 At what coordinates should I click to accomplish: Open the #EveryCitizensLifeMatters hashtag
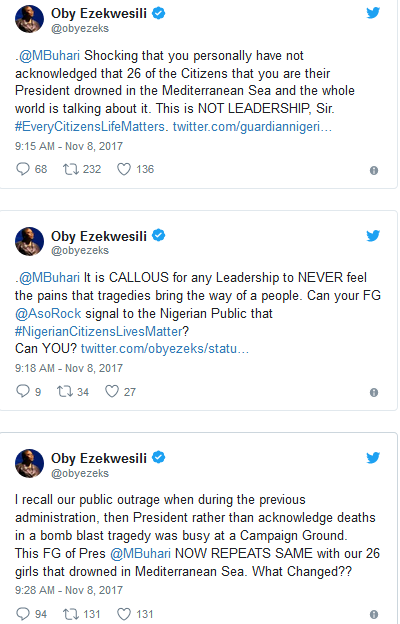tap(90, 127)
